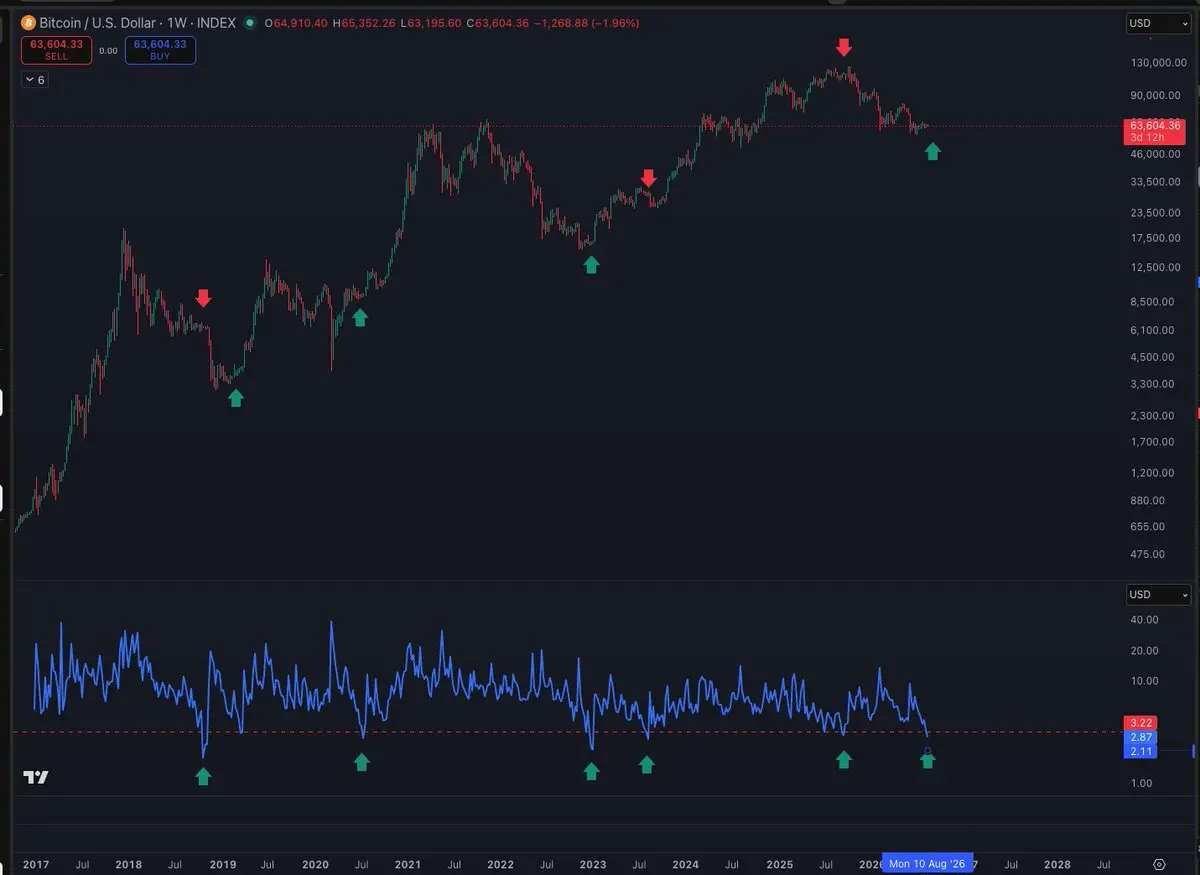Click the 40.00 indicator scale label
1200x875 pixels.
(x=1144, y=620)
